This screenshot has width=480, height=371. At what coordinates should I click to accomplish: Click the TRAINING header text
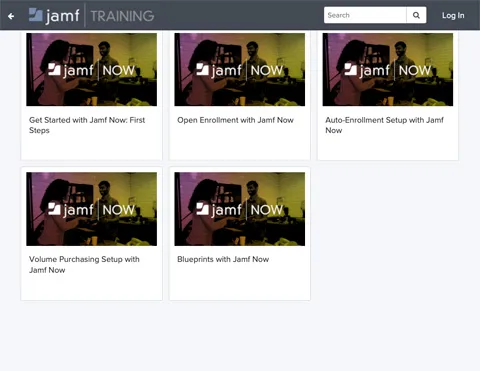tap(122, 16)
